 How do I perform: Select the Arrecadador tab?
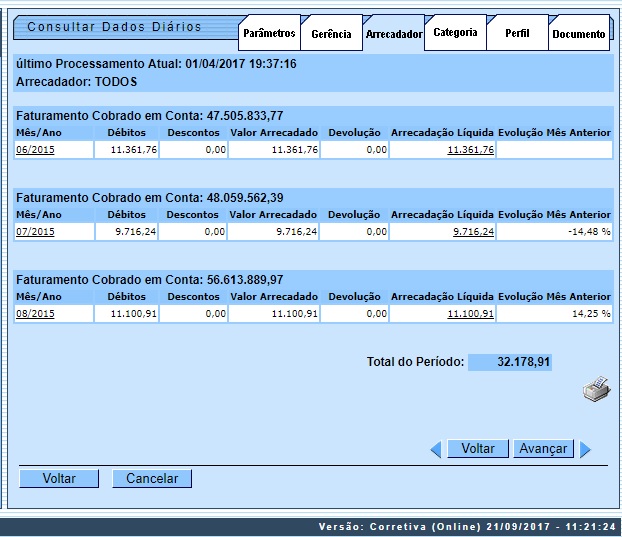(393, 34)
